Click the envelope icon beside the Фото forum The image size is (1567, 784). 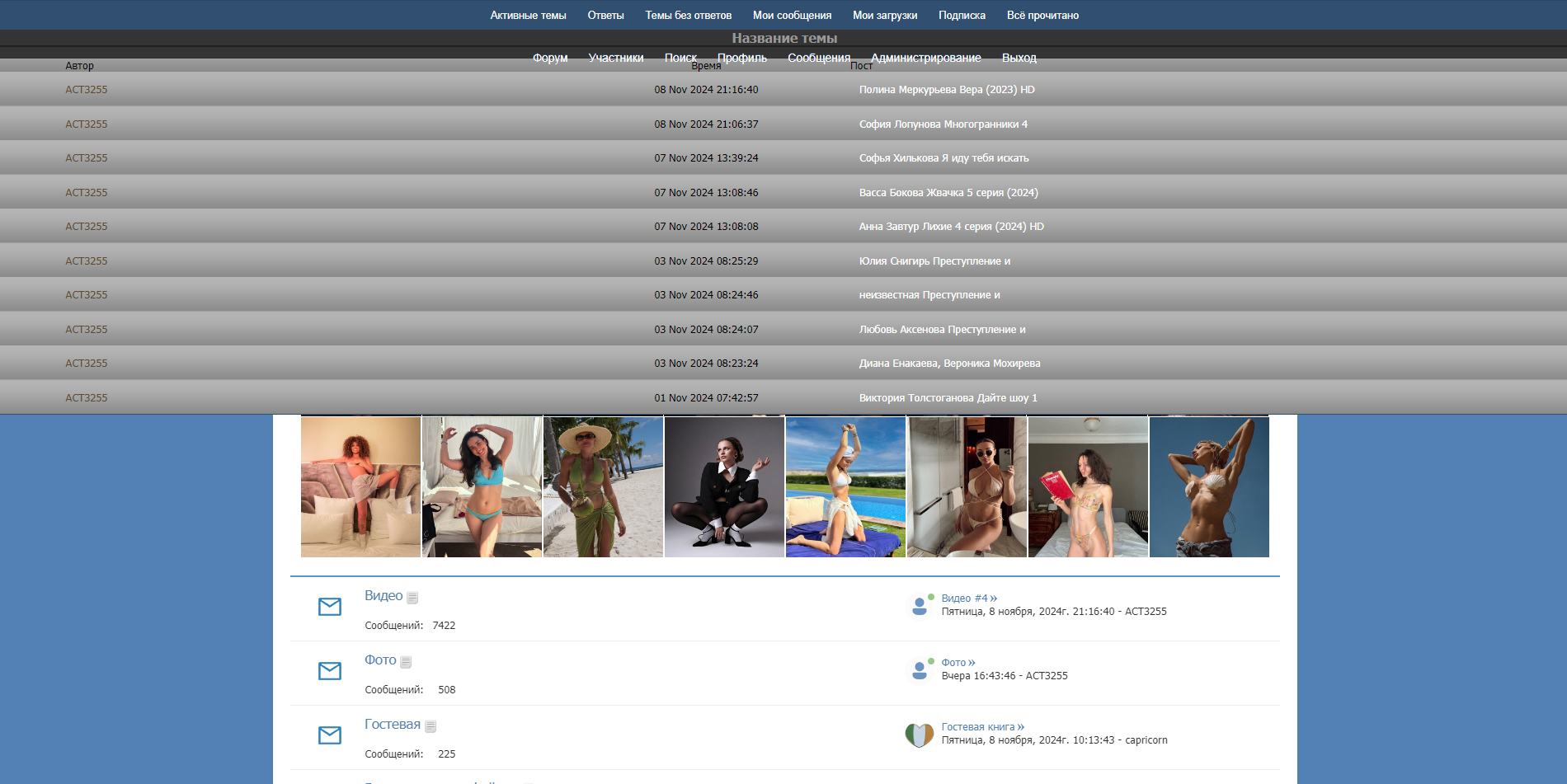point(329,671)
